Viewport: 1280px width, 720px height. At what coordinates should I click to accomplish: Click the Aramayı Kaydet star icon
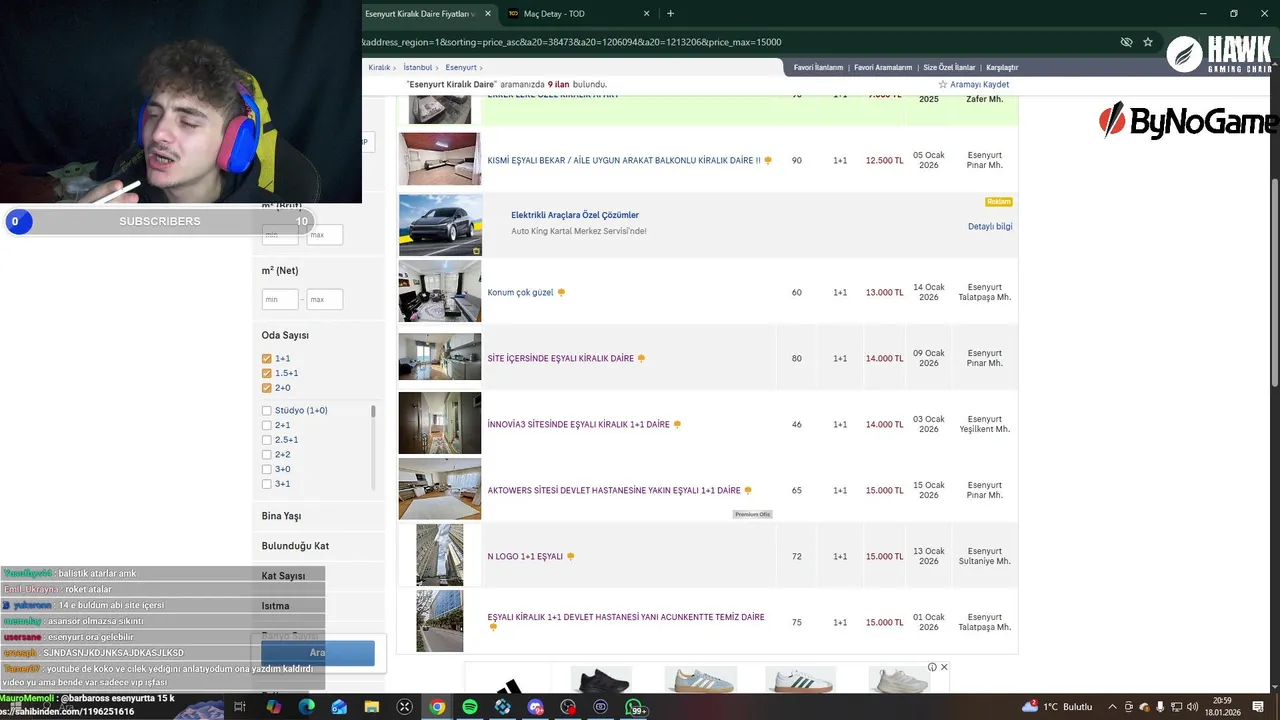[x=942, y=85]
